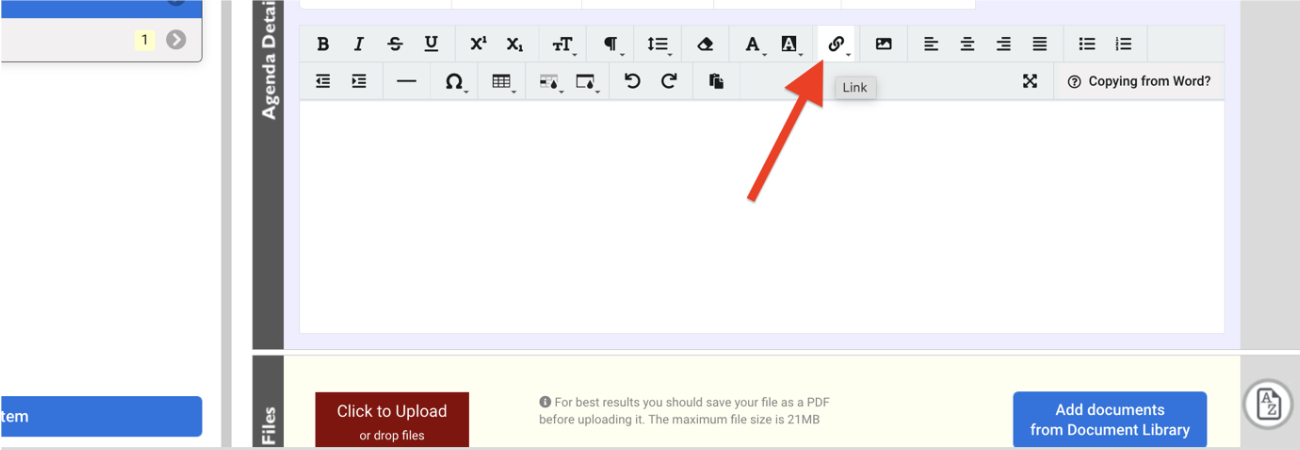Viewport: 1300px width, 450px height.
Task: Apply subscript formatting
Action: tap(514, 44)
